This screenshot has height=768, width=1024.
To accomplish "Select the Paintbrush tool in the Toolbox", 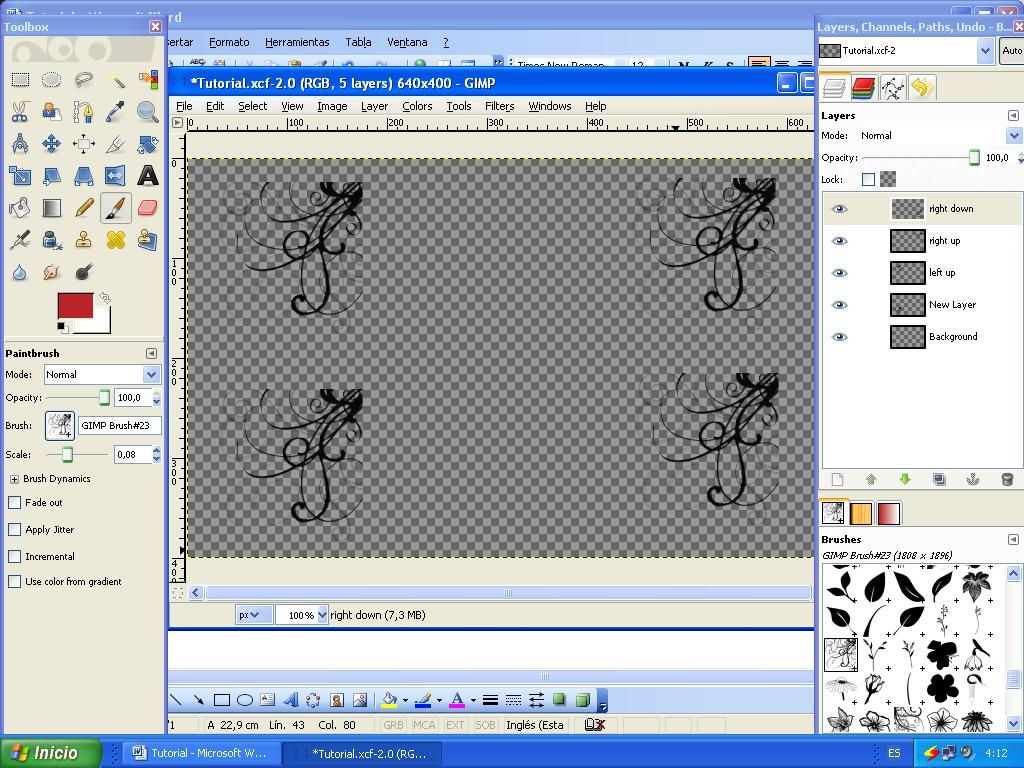I will pyautogui.click(x=116, y=208).
